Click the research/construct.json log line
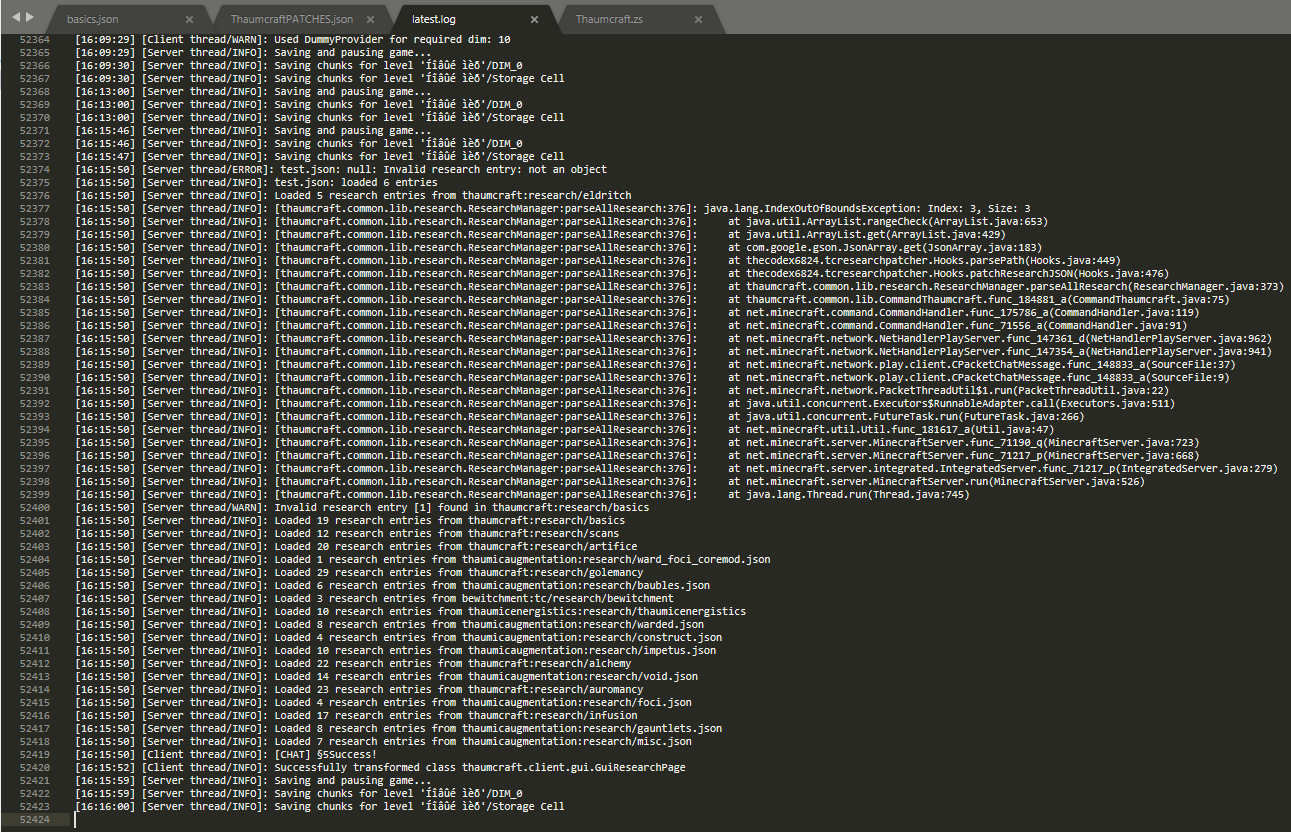1291x832 pixels. point(398,637)
